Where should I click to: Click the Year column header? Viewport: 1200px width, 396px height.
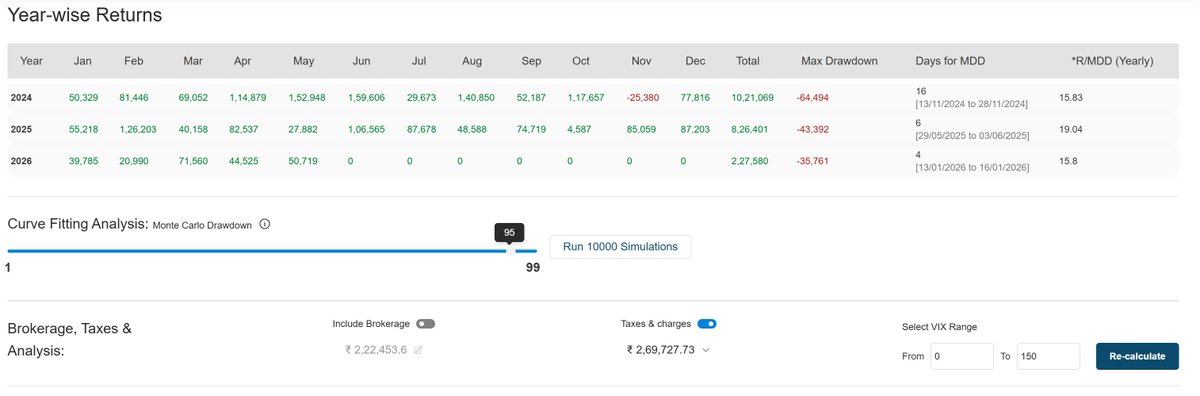pyautogui.click(x=31, y=61)
